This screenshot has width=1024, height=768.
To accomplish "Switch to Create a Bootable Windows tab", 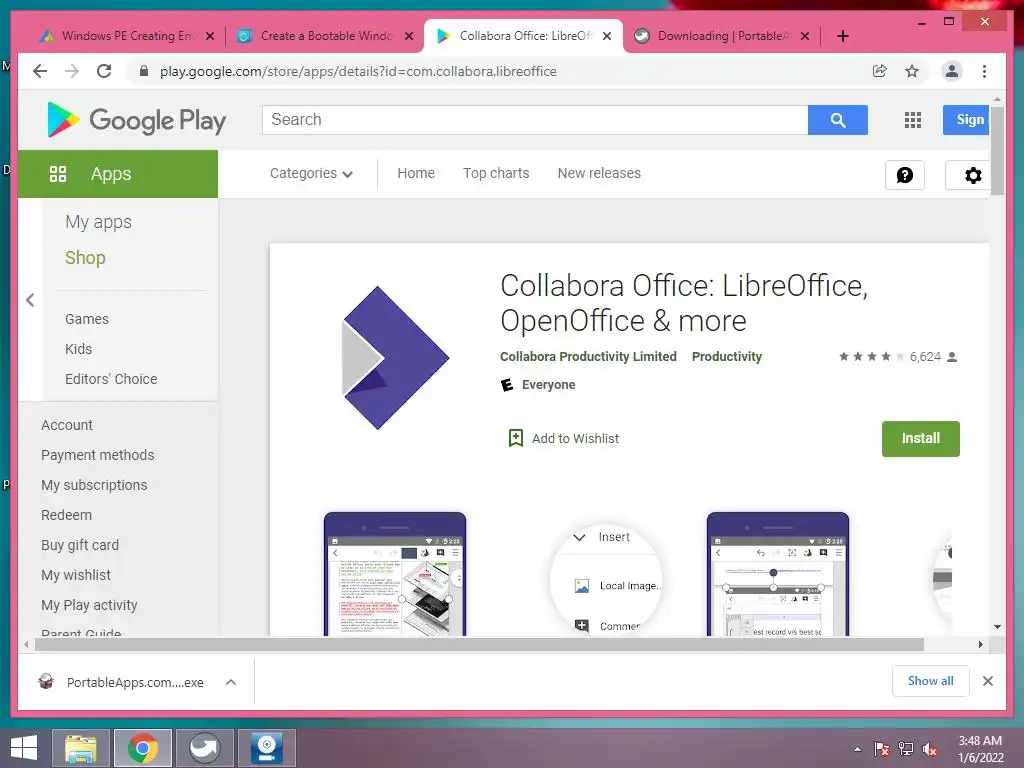I will [325, 36].
